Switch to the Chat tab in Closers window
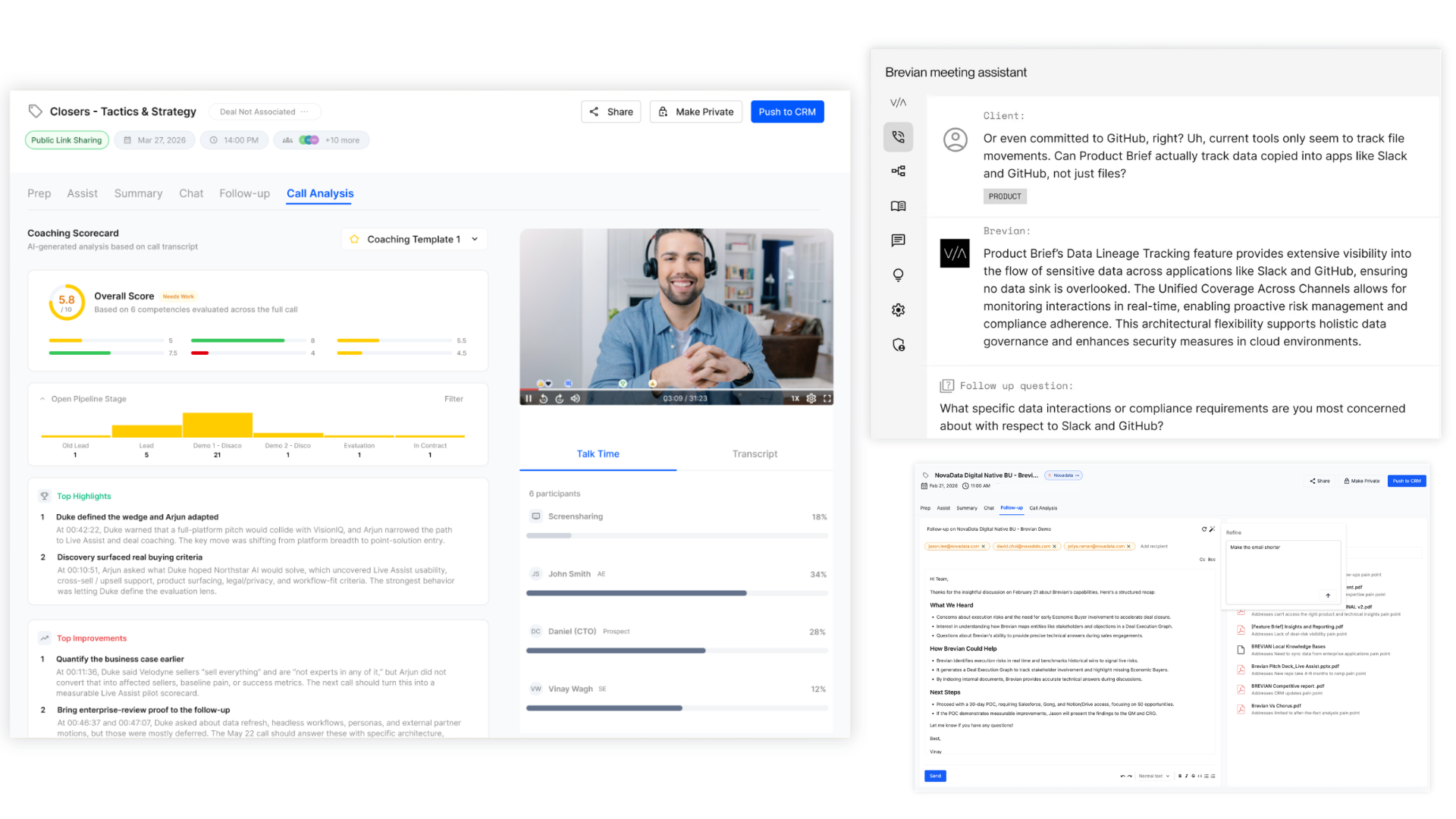 [x=191, y=193]
